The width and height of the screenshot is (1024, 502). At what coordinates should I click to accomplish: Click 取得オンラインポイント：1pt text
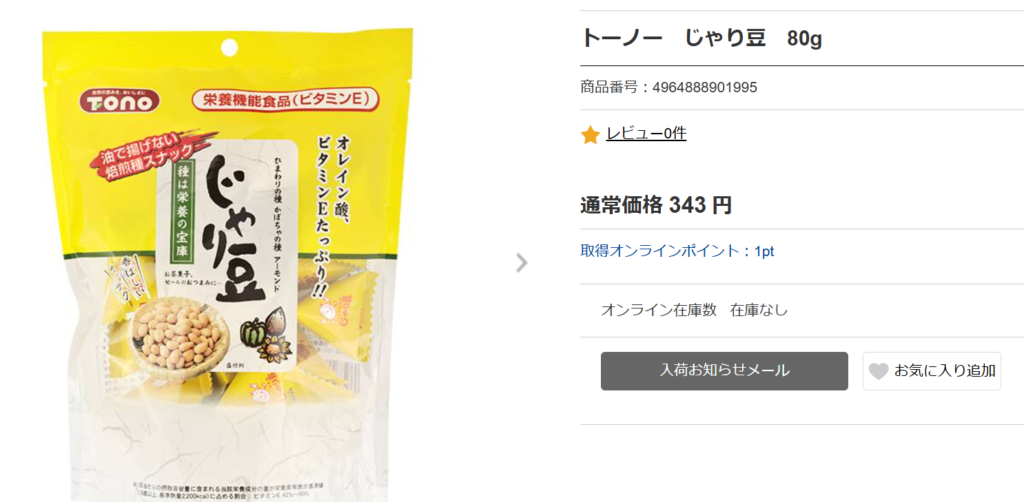point(677,251)
